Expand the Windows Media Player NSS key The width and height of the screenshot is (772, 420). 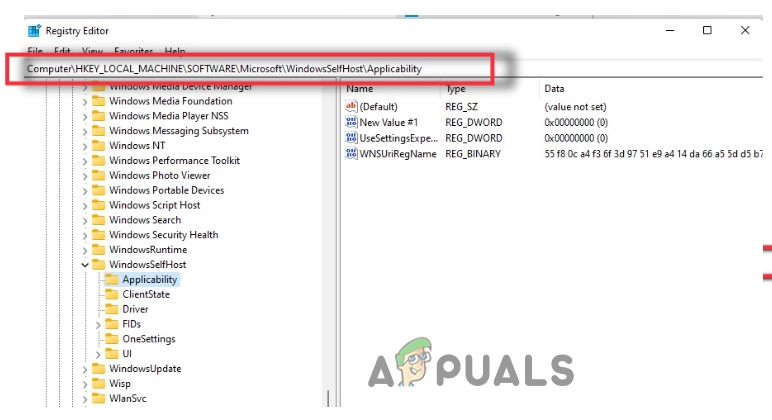tap(85, 117)
